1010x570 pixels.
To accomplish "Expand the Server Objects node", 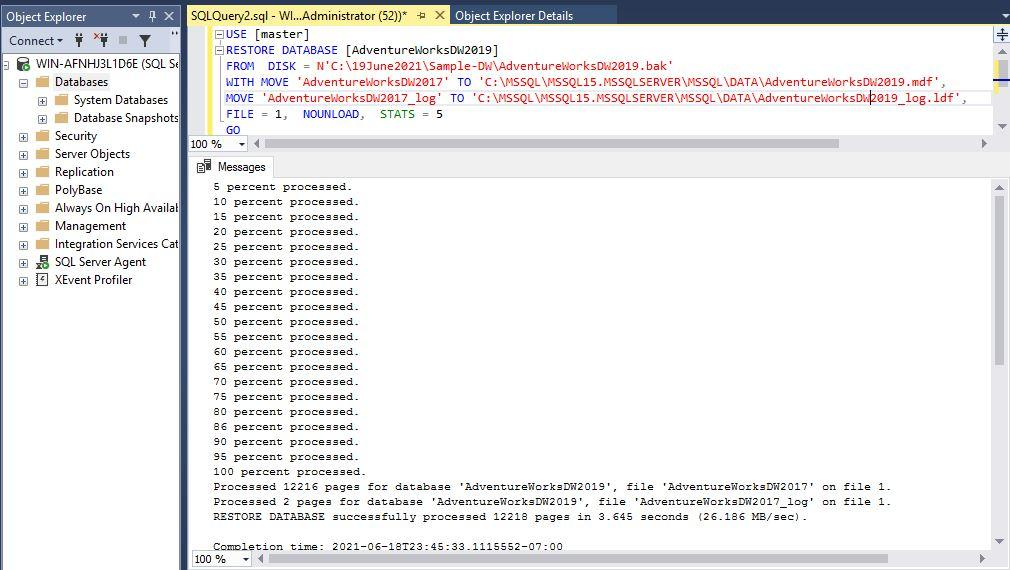I will tap(24, 155).
